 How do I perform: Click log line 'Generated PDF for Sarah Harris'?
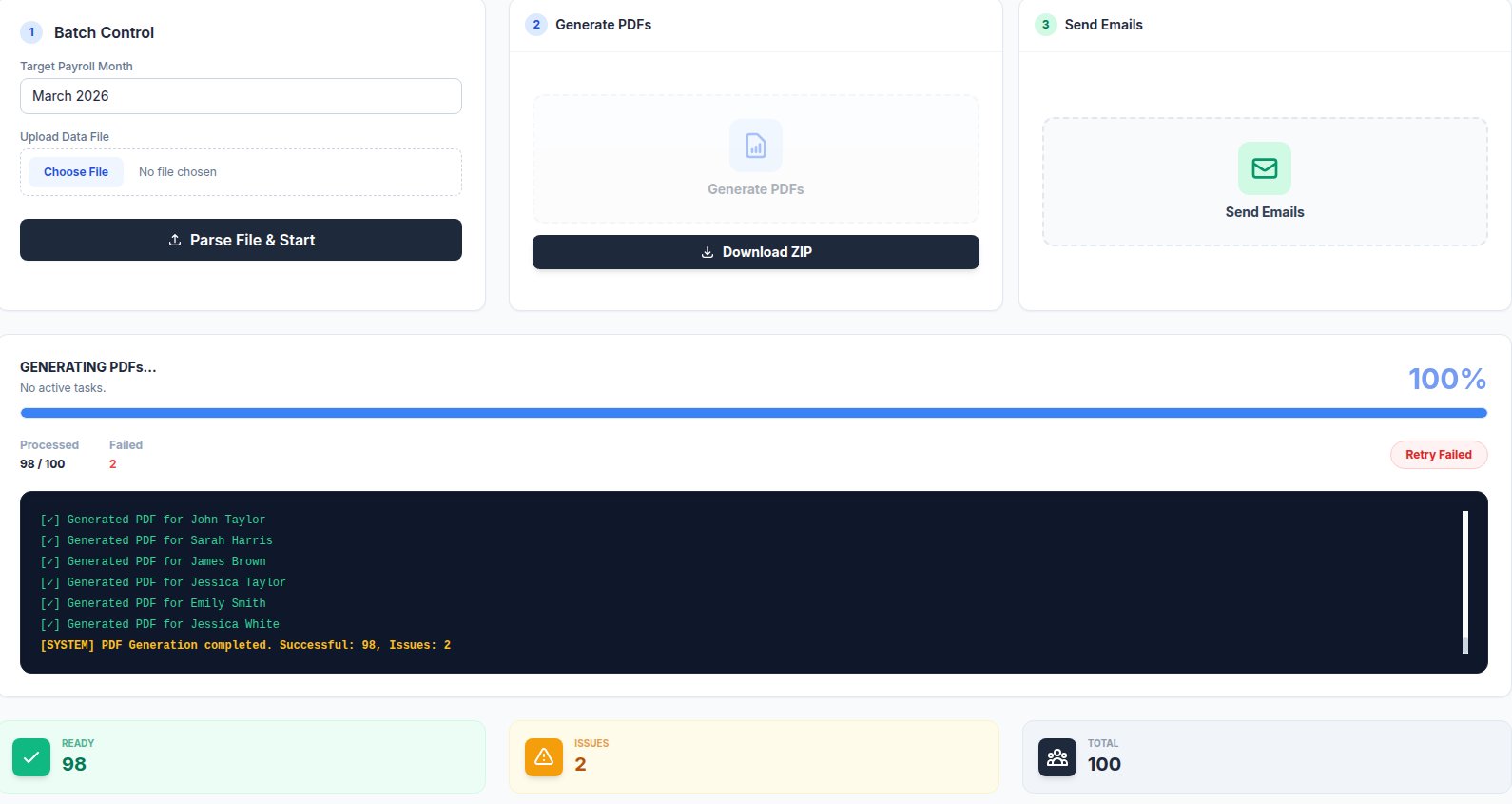(157, 540)
